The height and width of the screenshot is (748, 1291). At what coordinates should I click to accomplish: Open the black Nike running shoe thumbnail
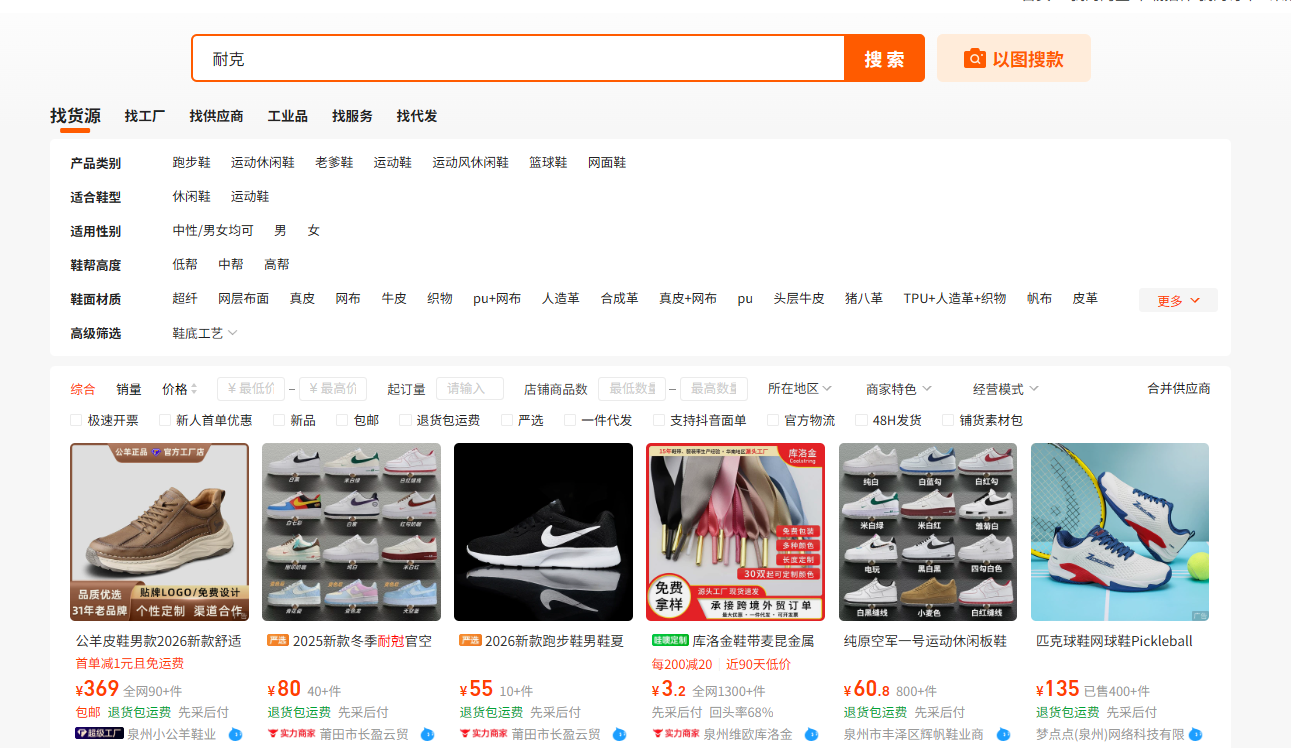click(x=543, y=532)
